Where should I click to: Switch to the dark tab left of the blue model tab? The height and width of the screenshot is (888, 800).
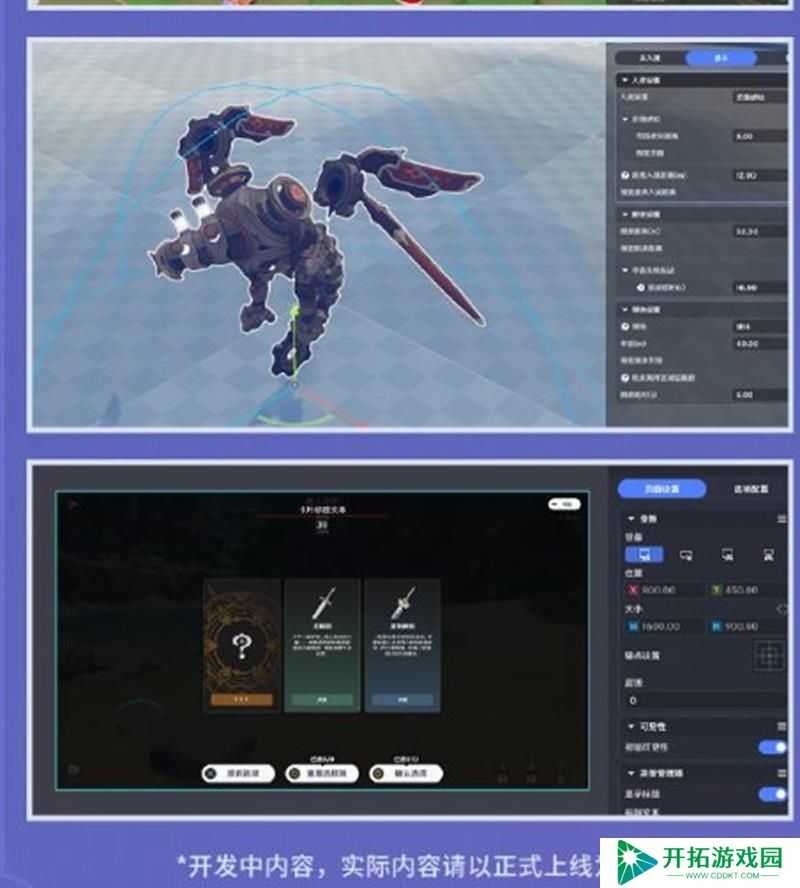(650, 58)
